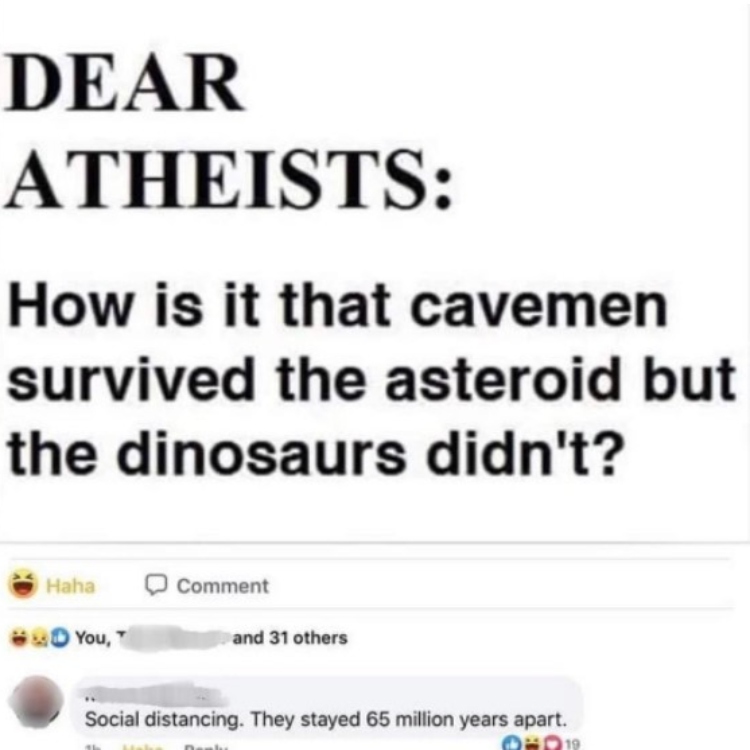Open the list via 'and 31 others'
The image size is (750, 750).
[x=290, y=638]
